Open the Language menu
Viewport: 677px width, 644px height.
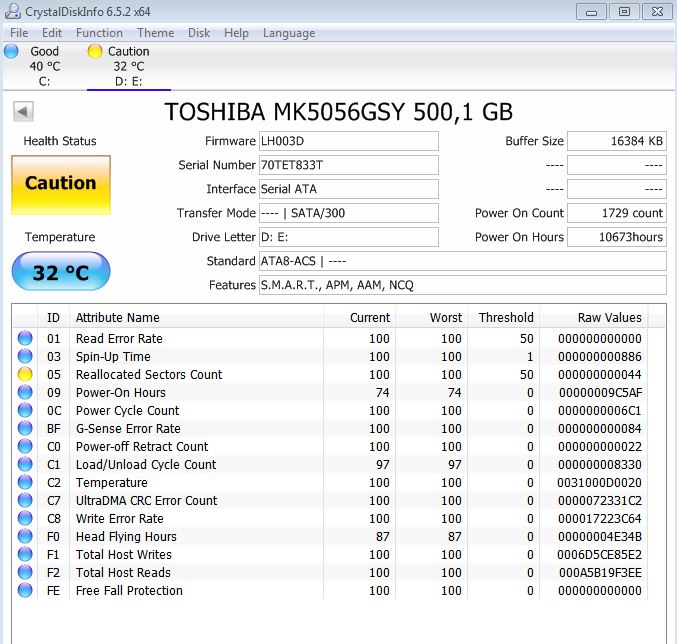pos(289,33)
